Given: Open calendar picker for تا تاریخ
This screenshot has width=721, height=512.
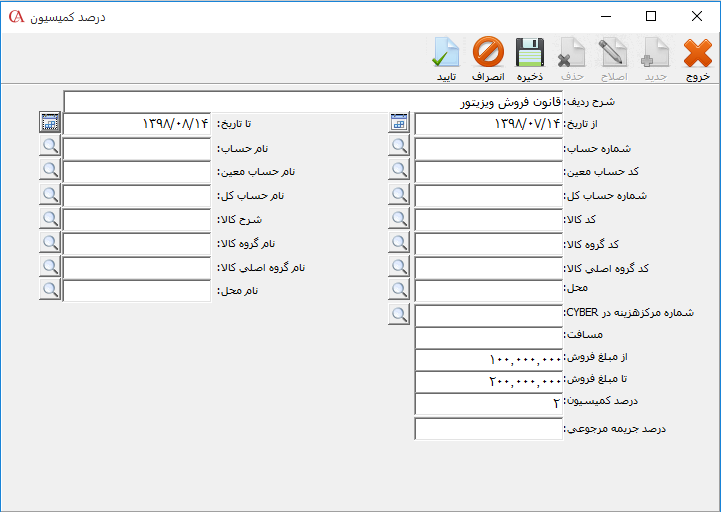Looking at the screenshot, I should point(50,123).
